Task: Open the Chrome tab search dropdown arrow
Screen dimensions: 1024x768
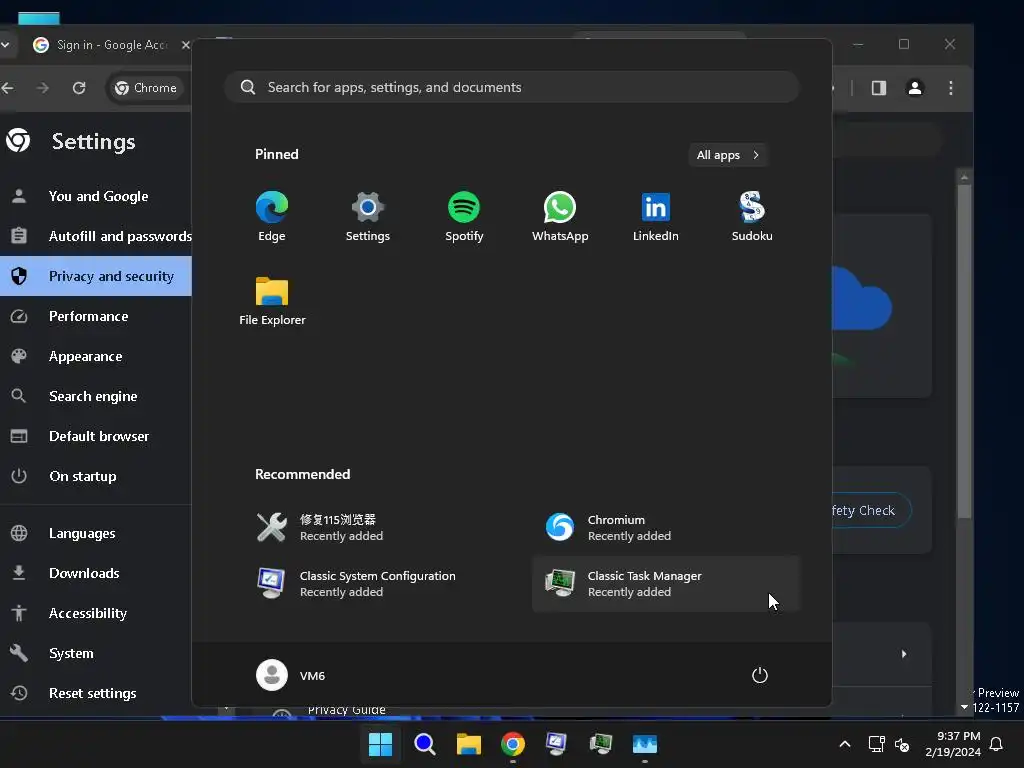Action: (x=5, y=44)
